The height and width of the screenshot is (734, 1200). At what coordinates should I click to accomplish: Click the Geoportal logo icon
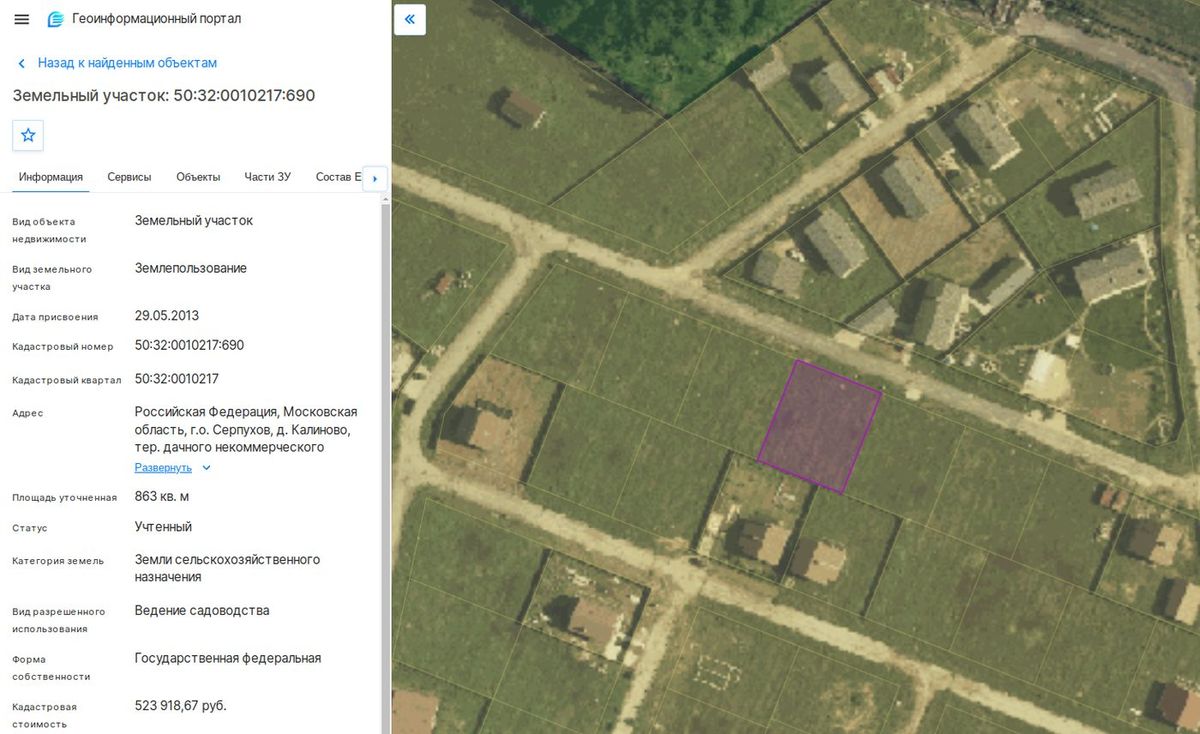(x=56, y=19)
